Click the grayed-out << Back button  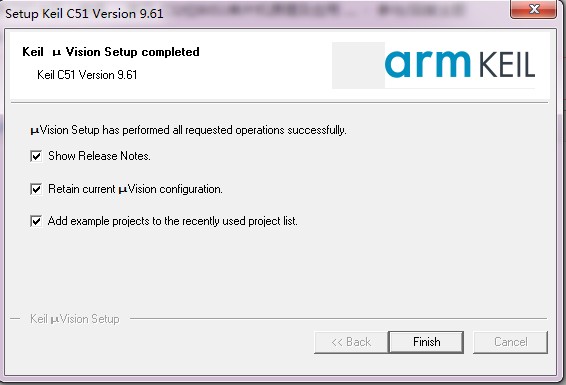(x=351, y=342)
